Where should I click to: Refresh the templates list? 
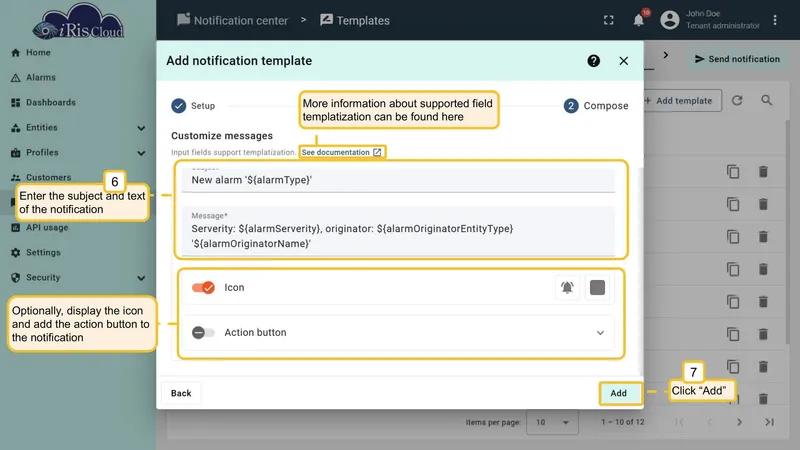(x=737, y=101)
